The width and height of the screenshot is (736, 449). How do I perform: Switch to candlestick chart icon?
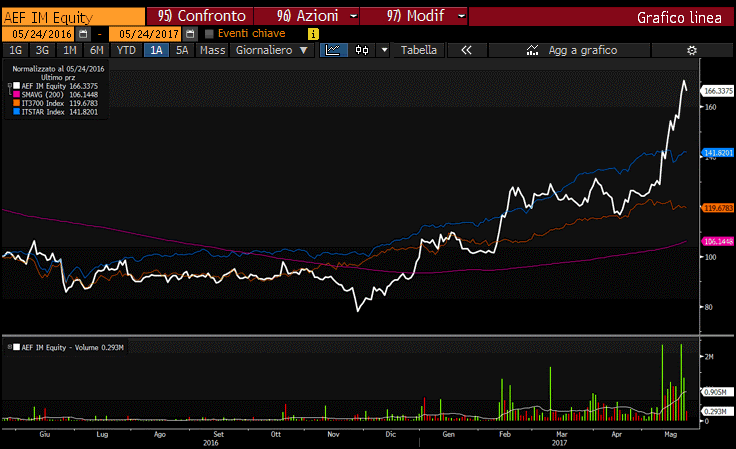coord(361,50)
